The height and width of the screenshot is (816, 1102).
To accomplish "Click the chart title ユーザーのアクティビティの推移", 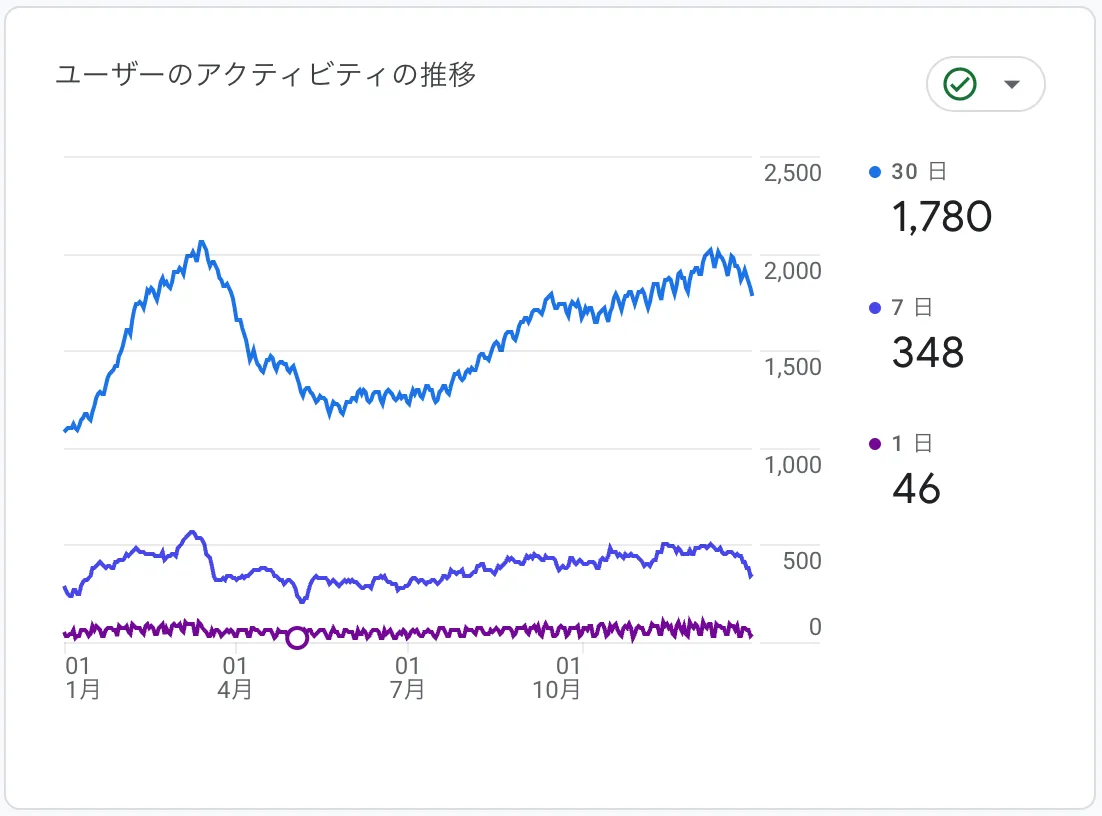I will 268,73.
